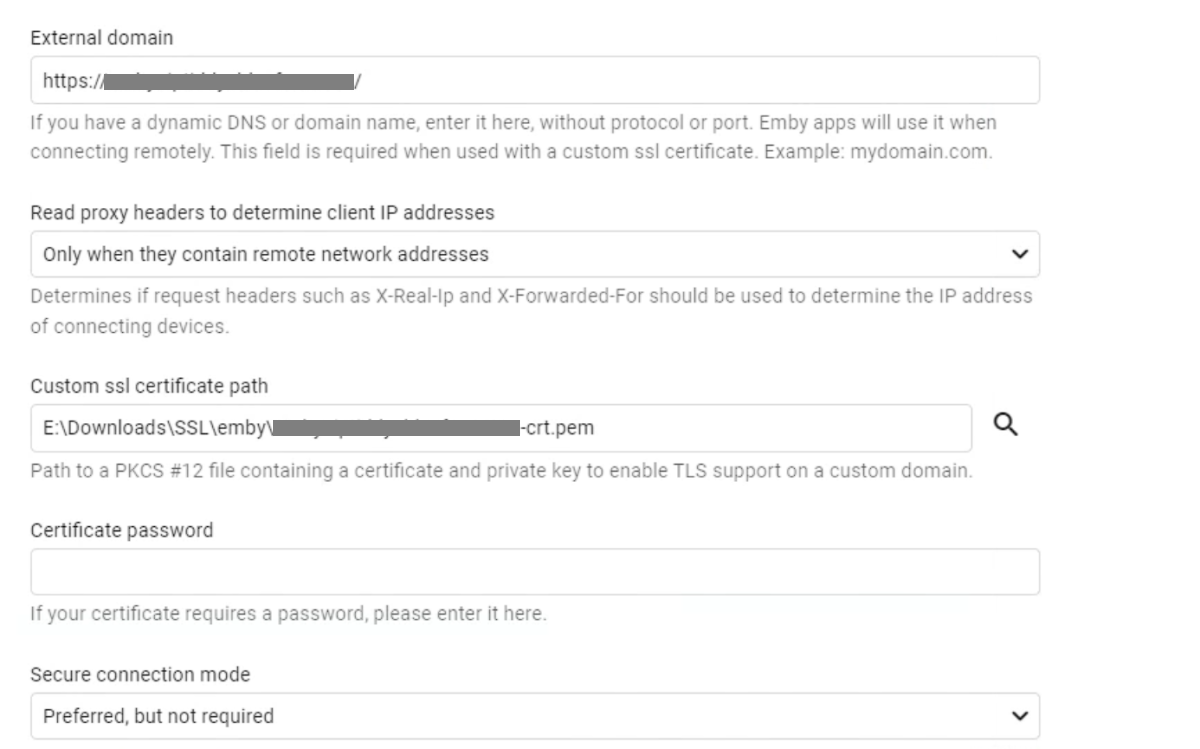Click the '-crt.pem' ending of the certificate path

[557, 429]
